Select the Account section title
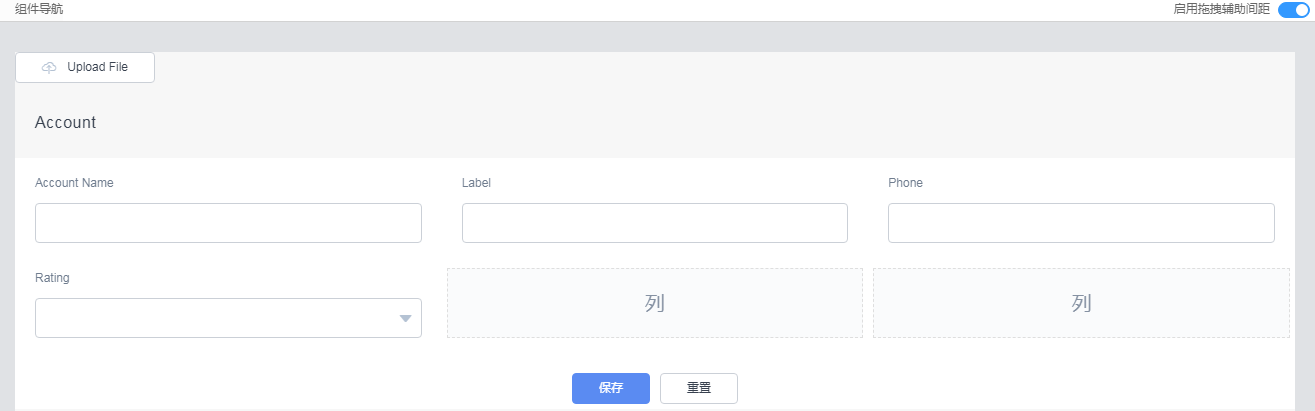The width and height of the screenshot is (1315, 411). pyautogui.click(x=65, y=122)
